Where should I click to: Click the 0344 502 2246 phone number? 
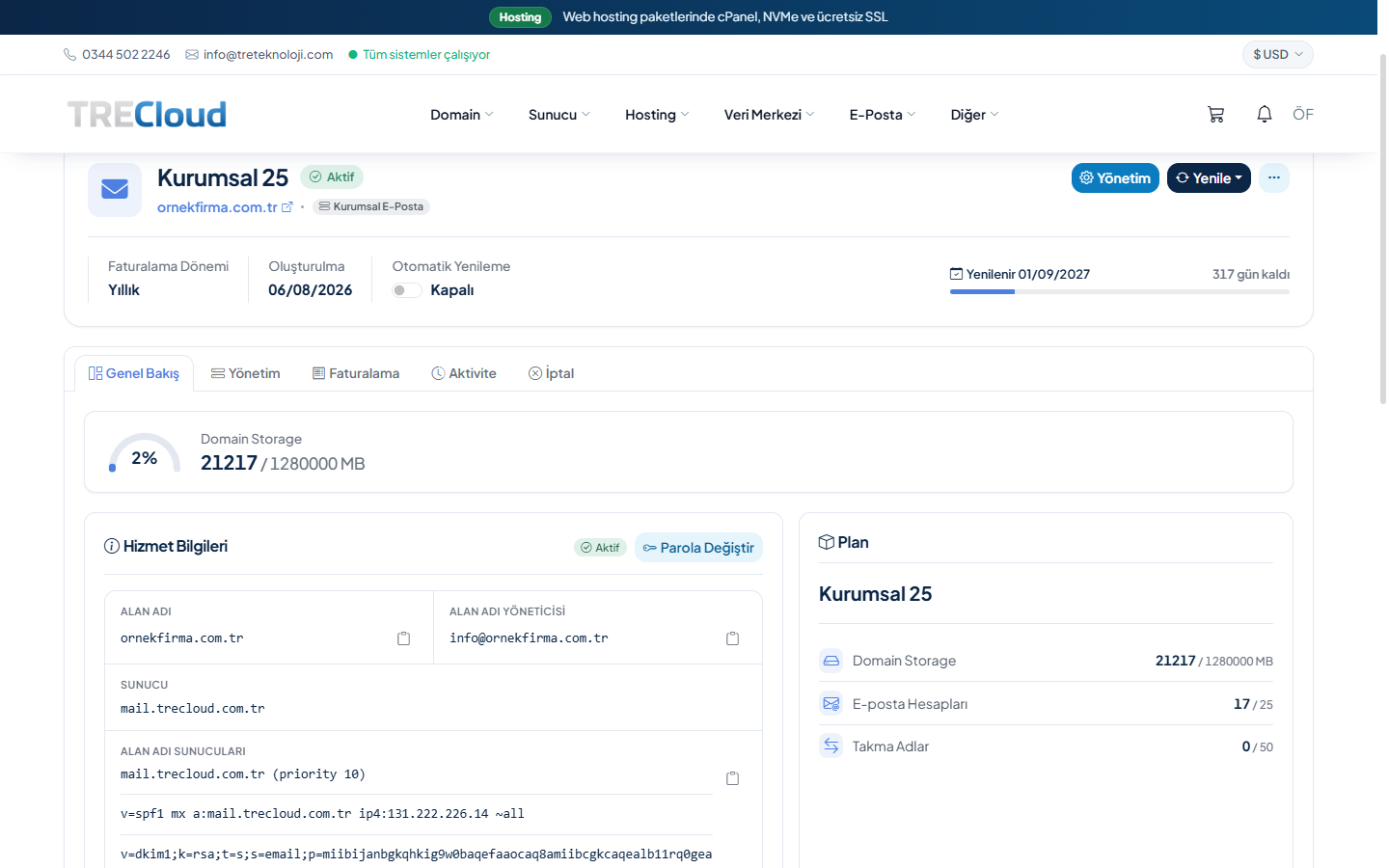point(126,55)
